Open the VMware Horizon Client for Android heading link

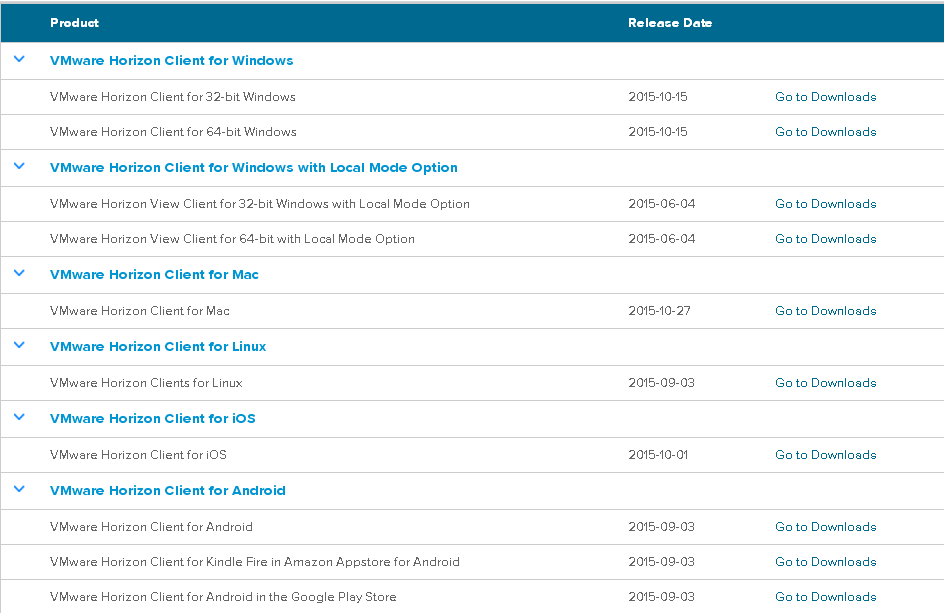click(167, 490)
